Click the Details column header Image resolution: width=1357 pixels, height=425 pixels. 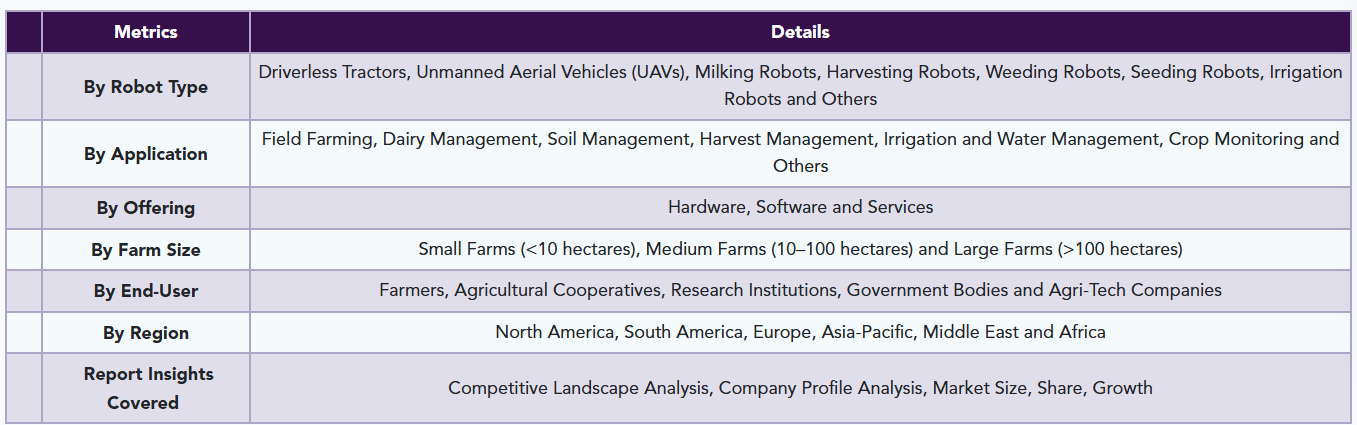tap(800, 32)
